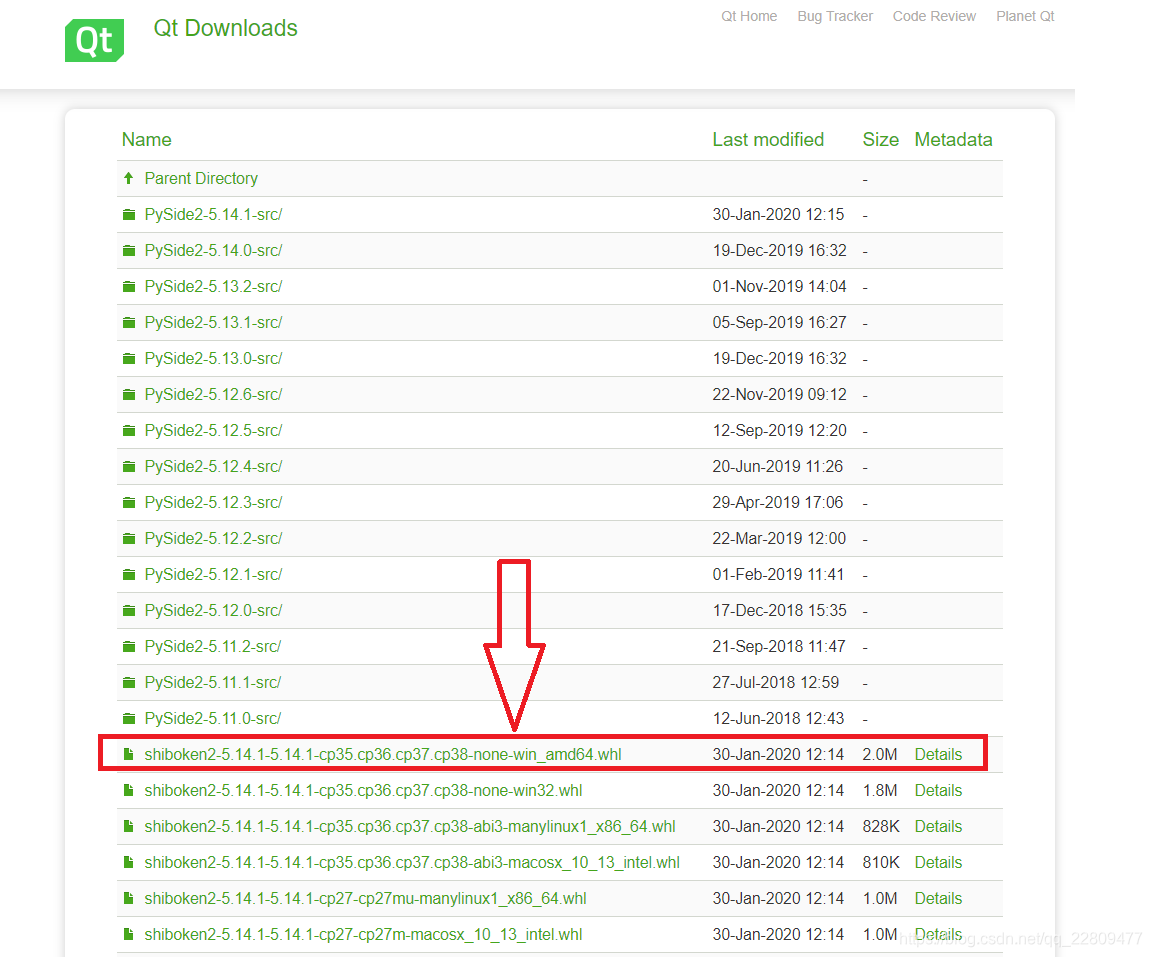
Task: Click folder icon next to PySide2-5.12.5-src/
Action: (129, 430)
